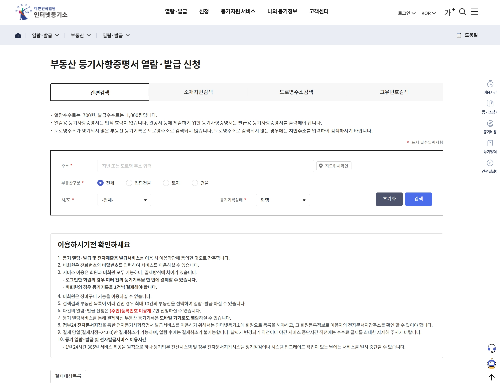Click the 인터넷등기소 logo in the header

click(x=41, y=12)
